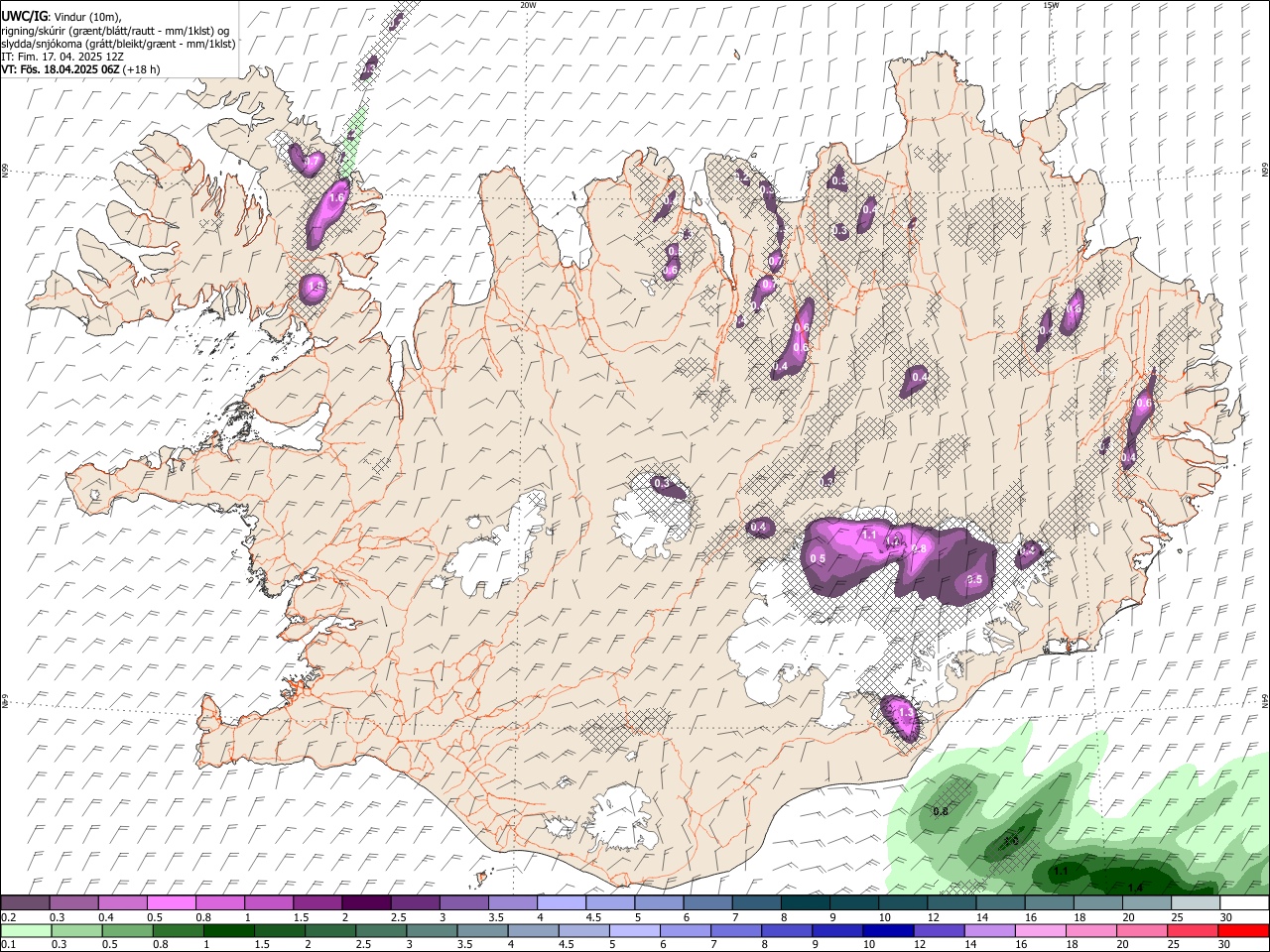Click the 1.1 value in the green rain area
The image size is (1270, 952).
pyautogui.click(x=1061, y=871)
